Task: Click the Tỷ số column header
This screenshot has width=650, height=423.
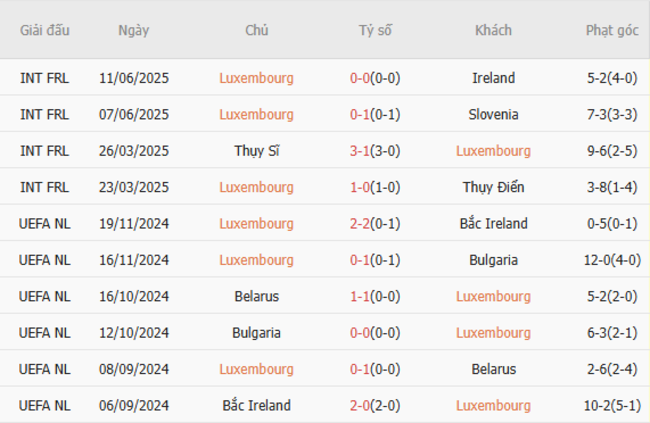Action: [x=375, y=30]
